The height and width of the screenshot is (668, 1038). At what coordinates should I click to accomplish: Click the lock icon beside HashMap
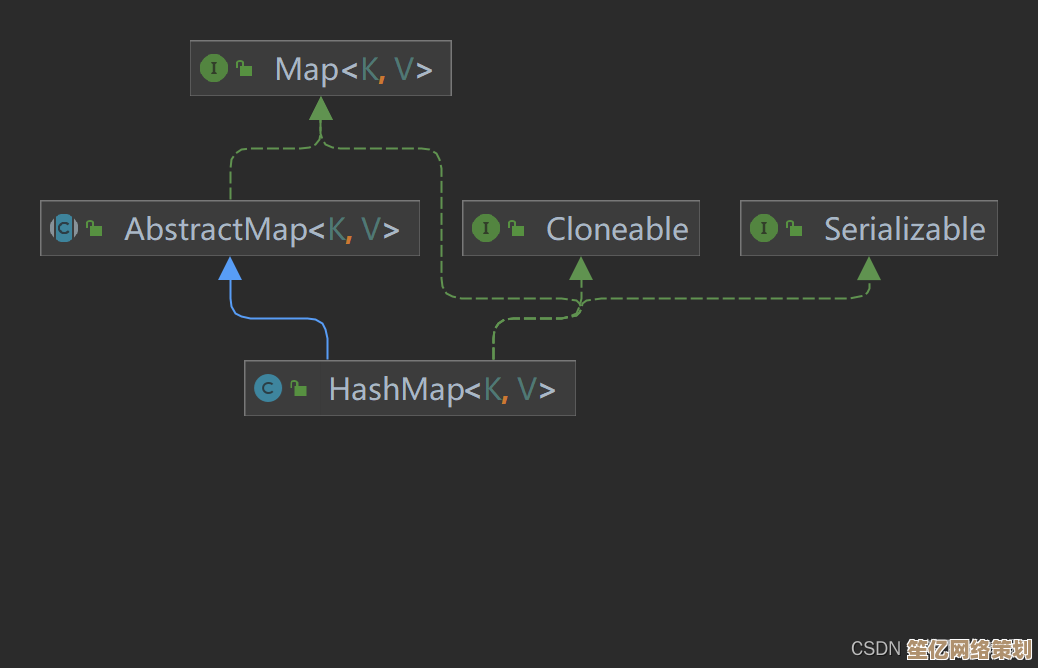[x=298, y=389]
